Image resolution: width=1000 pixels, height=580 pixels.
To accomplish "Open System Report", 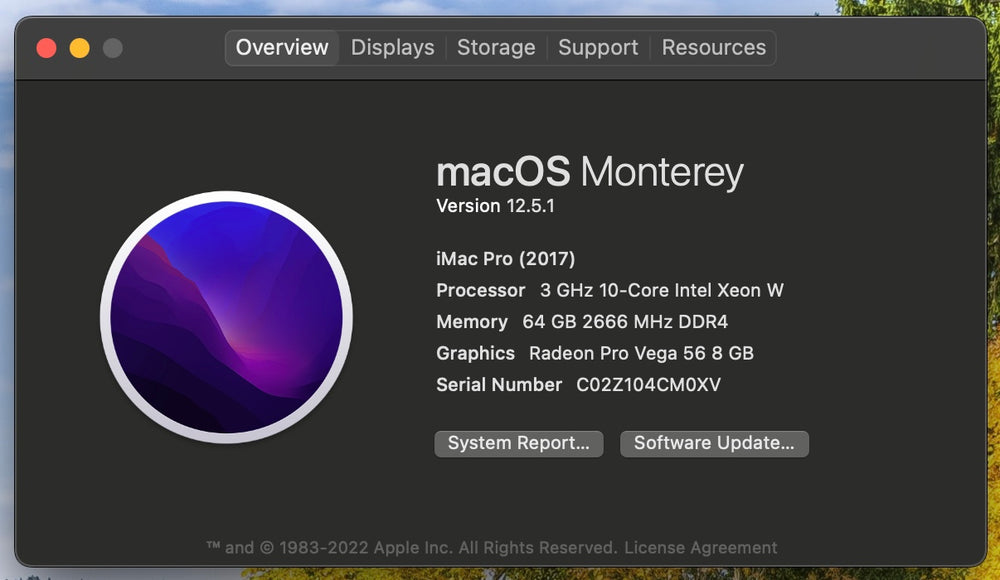I will point(518,443).
